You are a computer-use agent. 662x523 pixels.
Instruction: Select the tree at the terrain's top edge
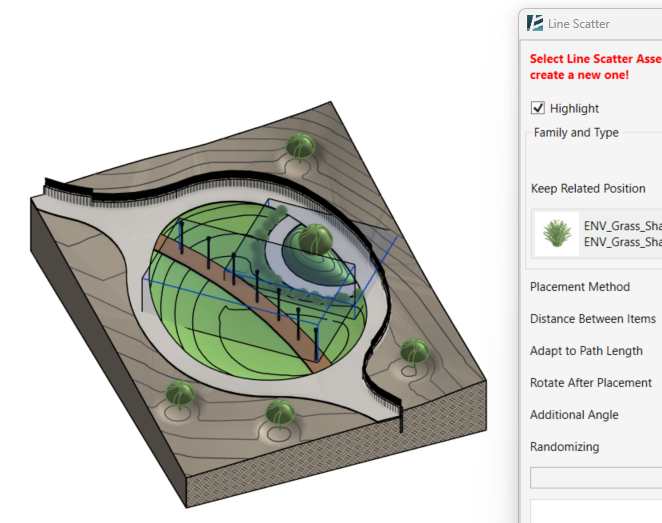pyautogui.click(x=300, y=146)
